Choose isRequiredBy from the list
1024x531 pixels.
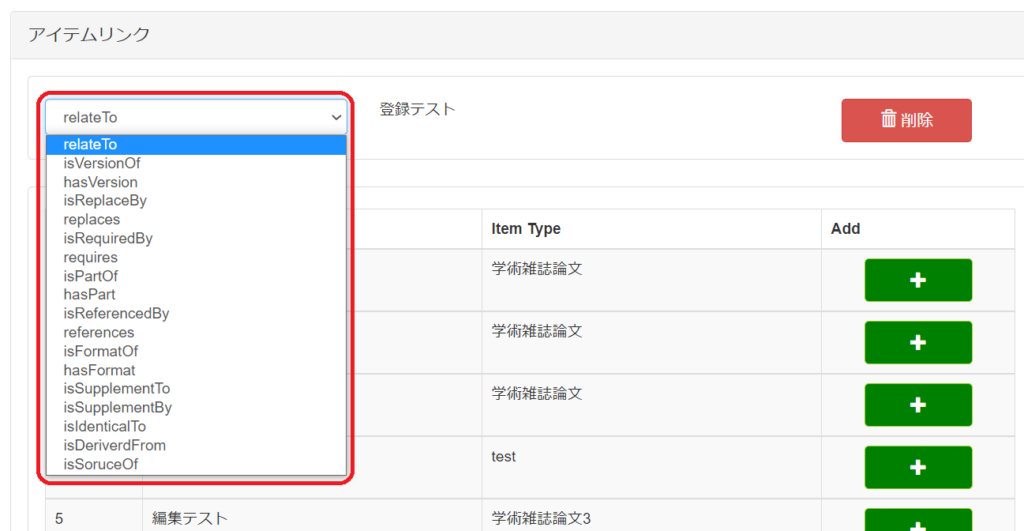pyautogui.click(x=108, y=238)
